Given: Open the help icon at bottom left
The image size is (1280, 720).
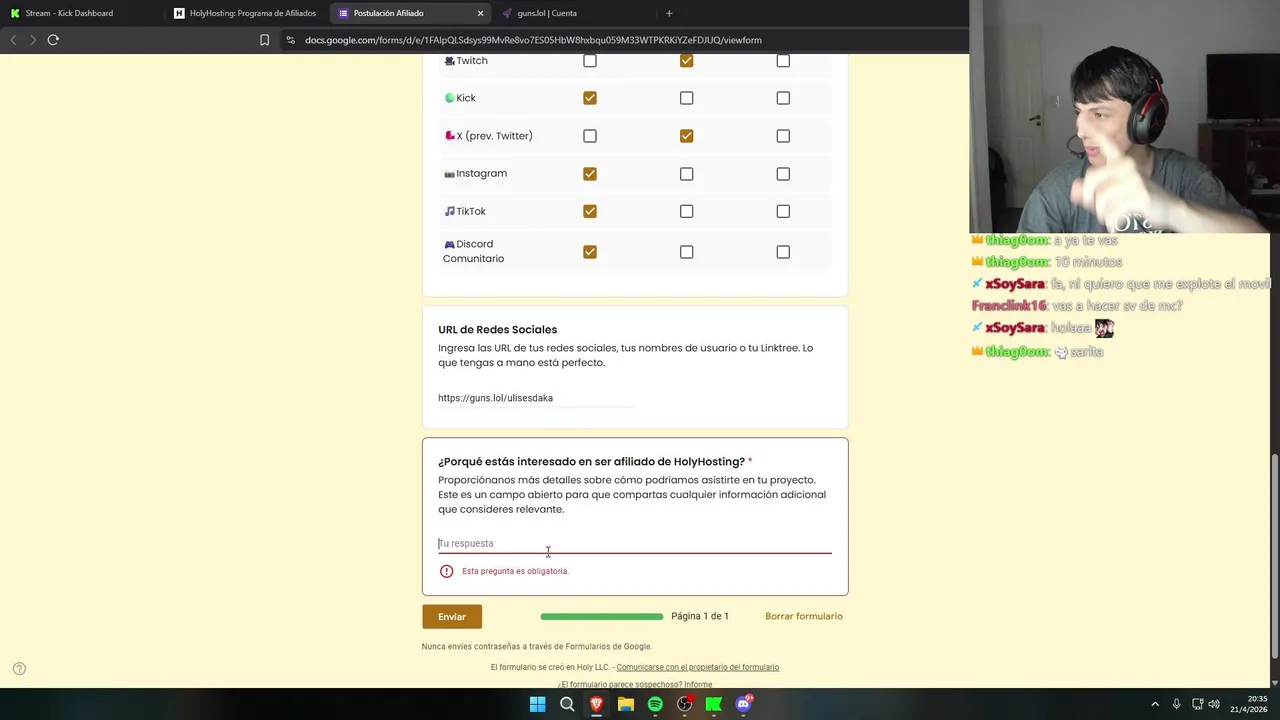Looking at the screenshot, I should [x=19, y=669].
